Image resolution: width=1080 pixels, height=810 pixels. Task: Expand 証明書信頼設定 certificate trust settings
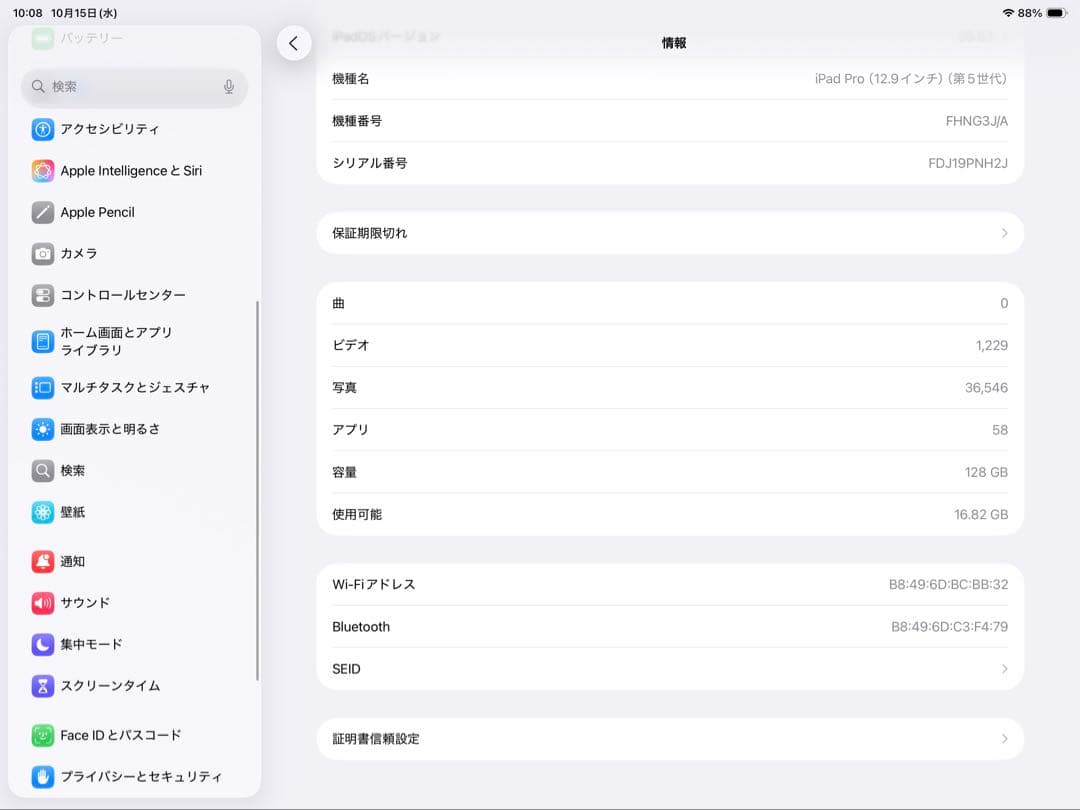(x=1004, y=738)
